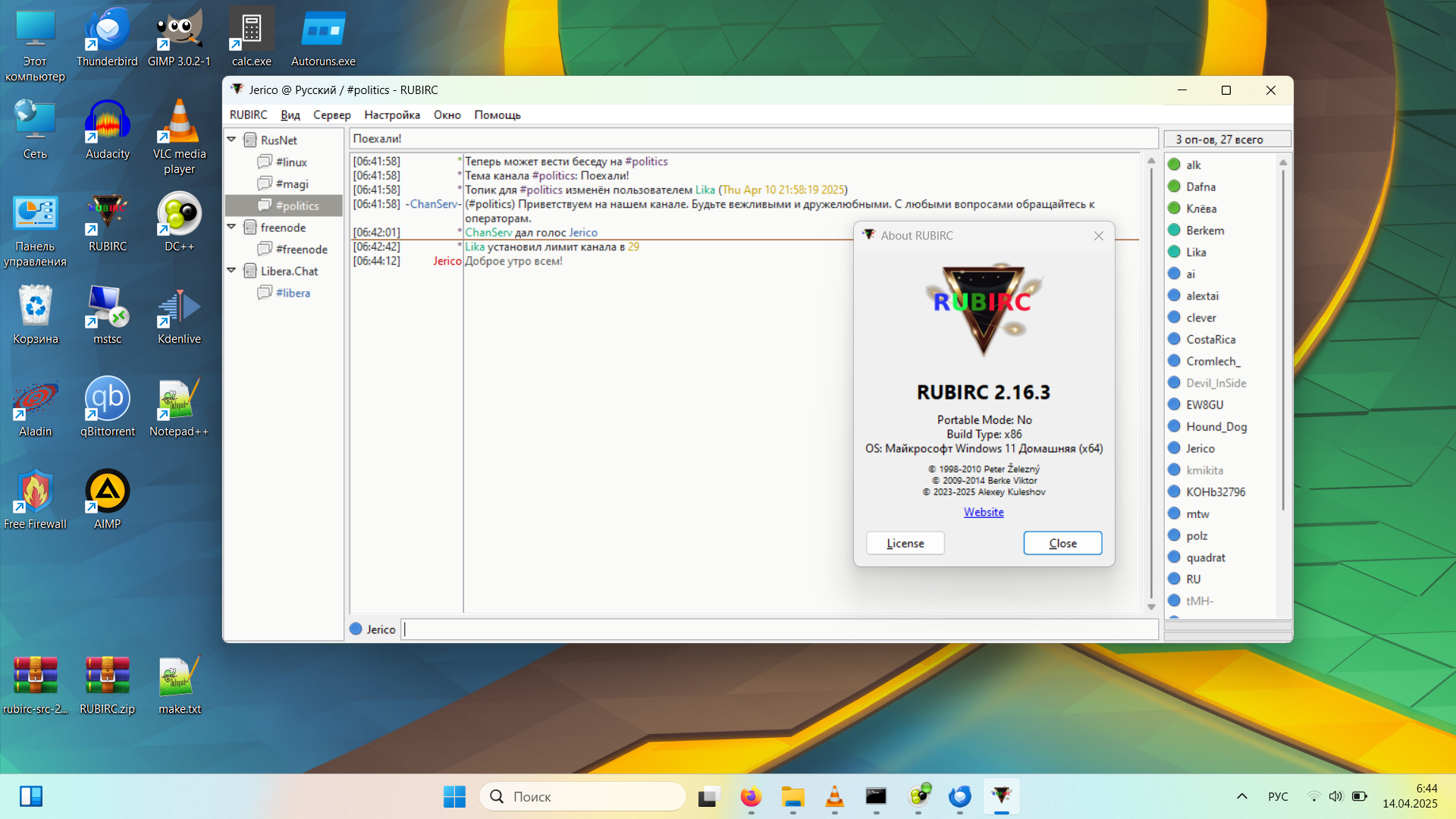Screen dimensions: 1456x819
Task: Click the topic bar 'Поехали!'
Action: pos(753,139)
